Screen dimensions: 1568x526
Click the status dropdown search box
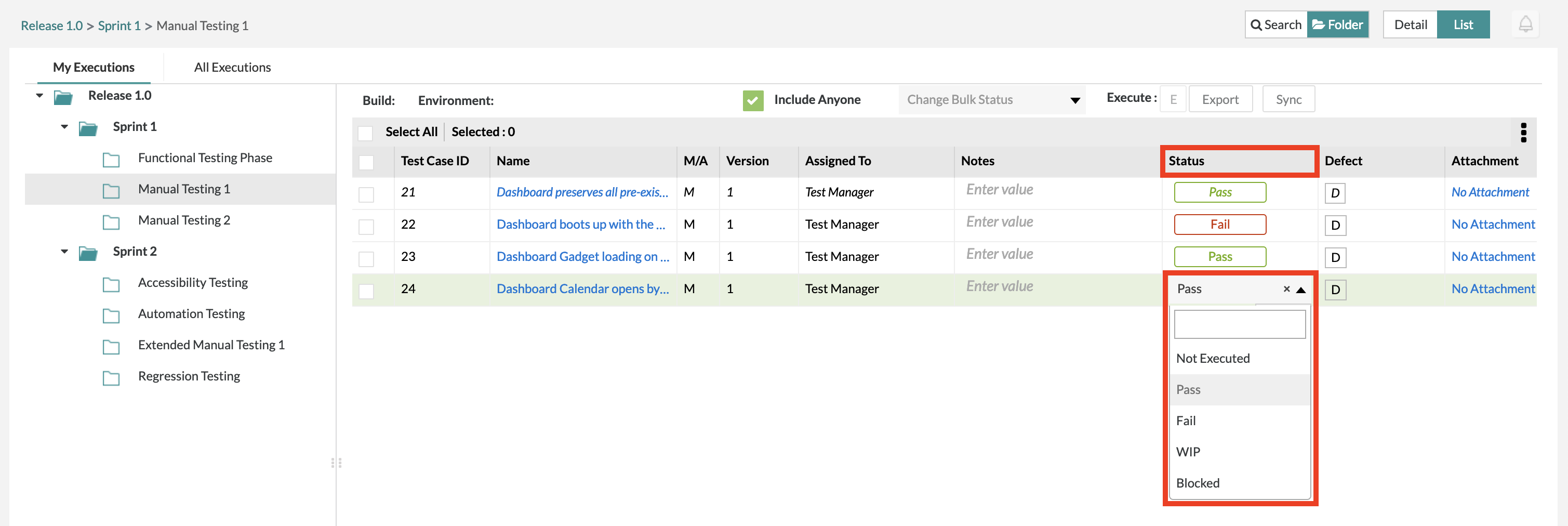pos(1239,324)
